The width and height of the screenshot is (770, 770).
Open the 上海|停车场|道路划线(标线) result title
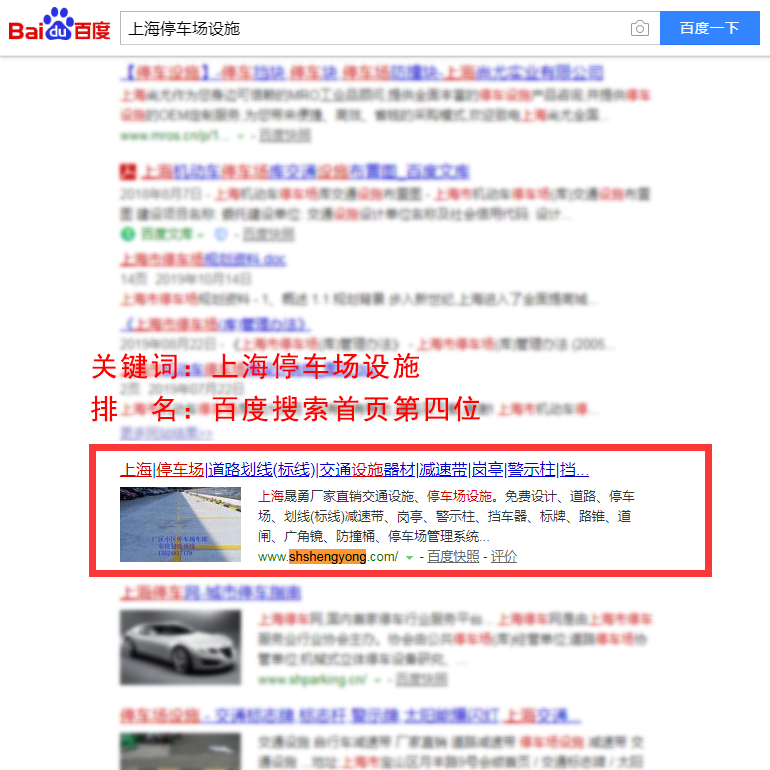354,469
